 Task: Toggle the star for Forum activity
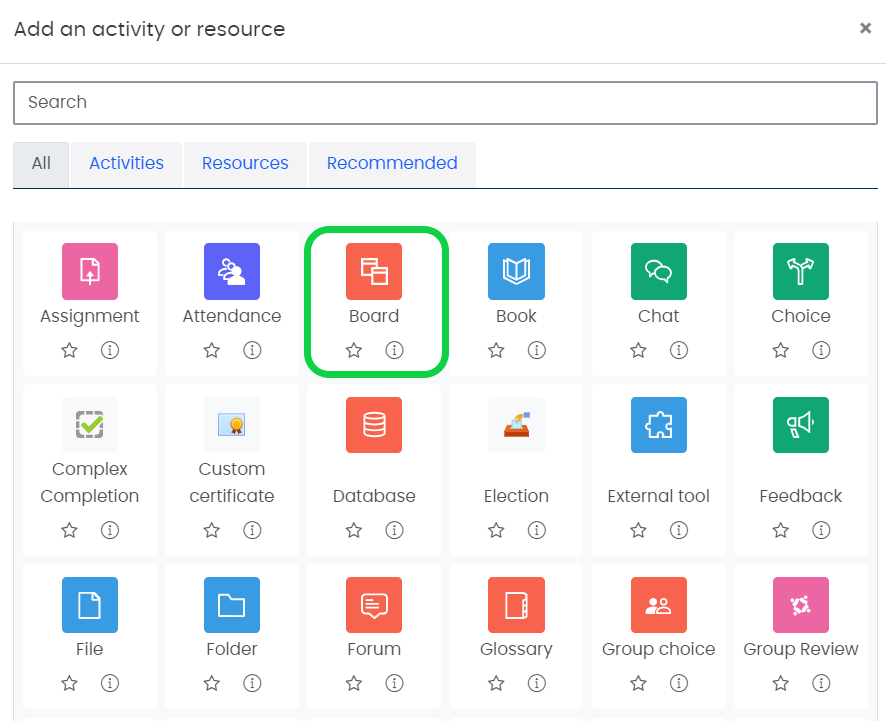click(x=354, y=683)
